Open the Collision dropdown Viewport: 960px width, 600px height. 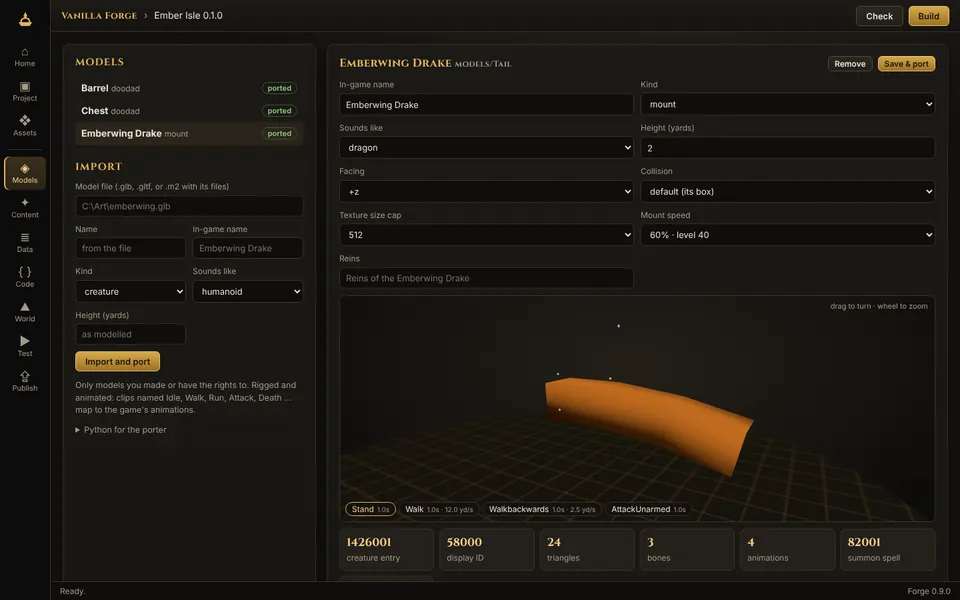pos(787,192)
